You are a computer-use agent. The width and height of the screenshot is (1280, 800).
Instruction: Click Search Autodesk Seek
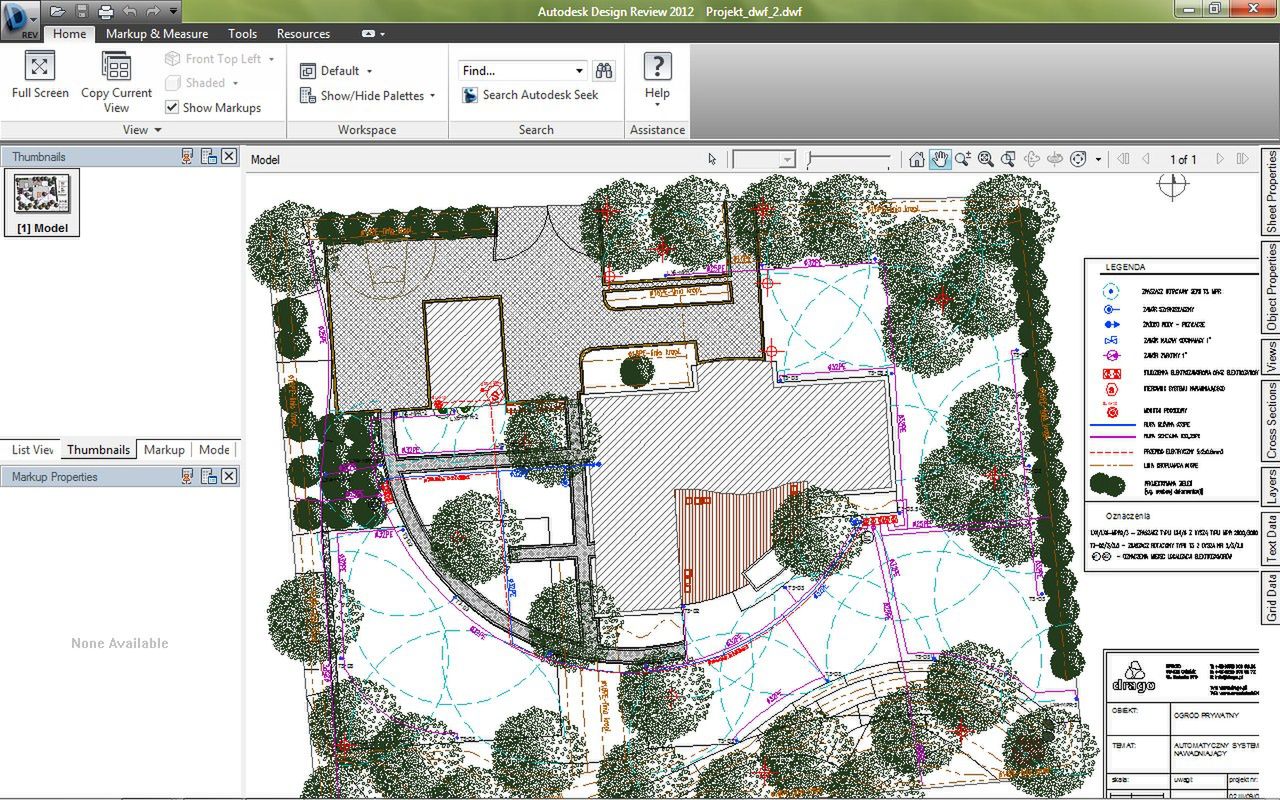(x=530, y=95)
